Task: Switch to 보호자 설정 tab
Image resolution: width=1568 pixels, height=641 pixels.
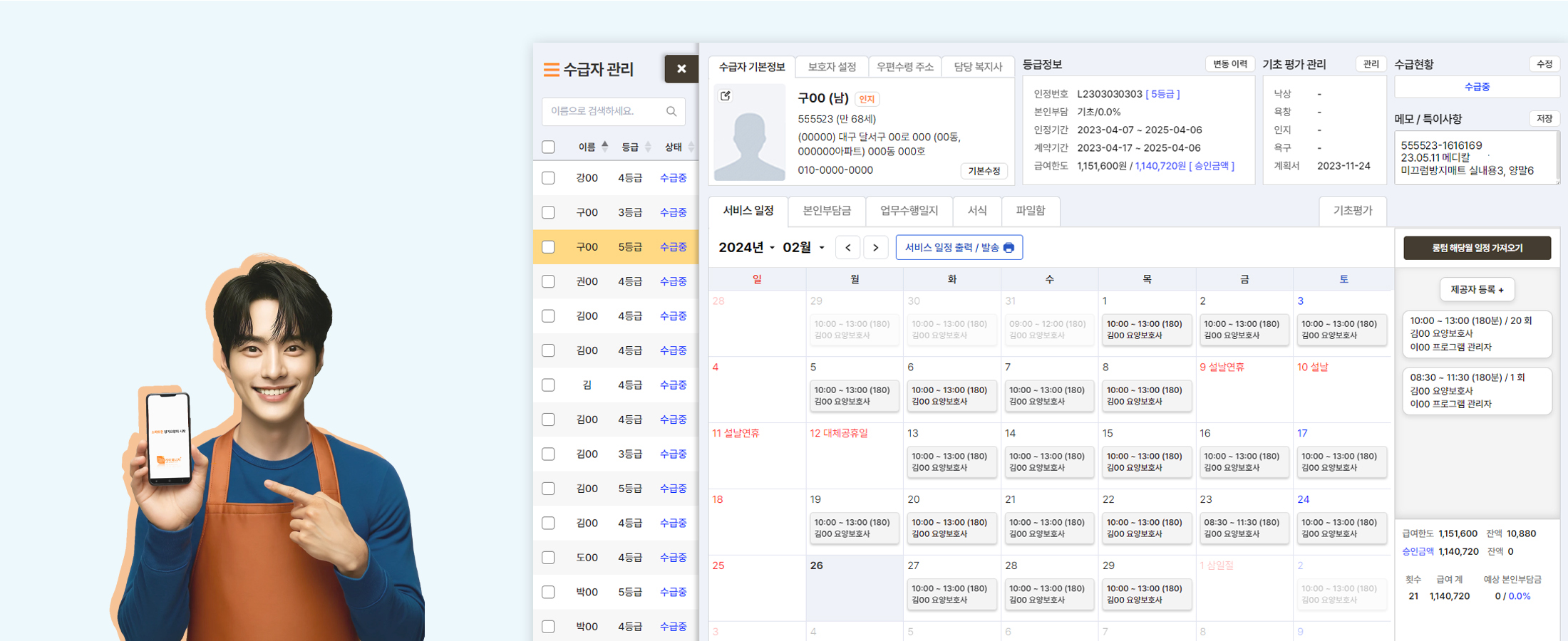Action: click(x=832, y=66)
